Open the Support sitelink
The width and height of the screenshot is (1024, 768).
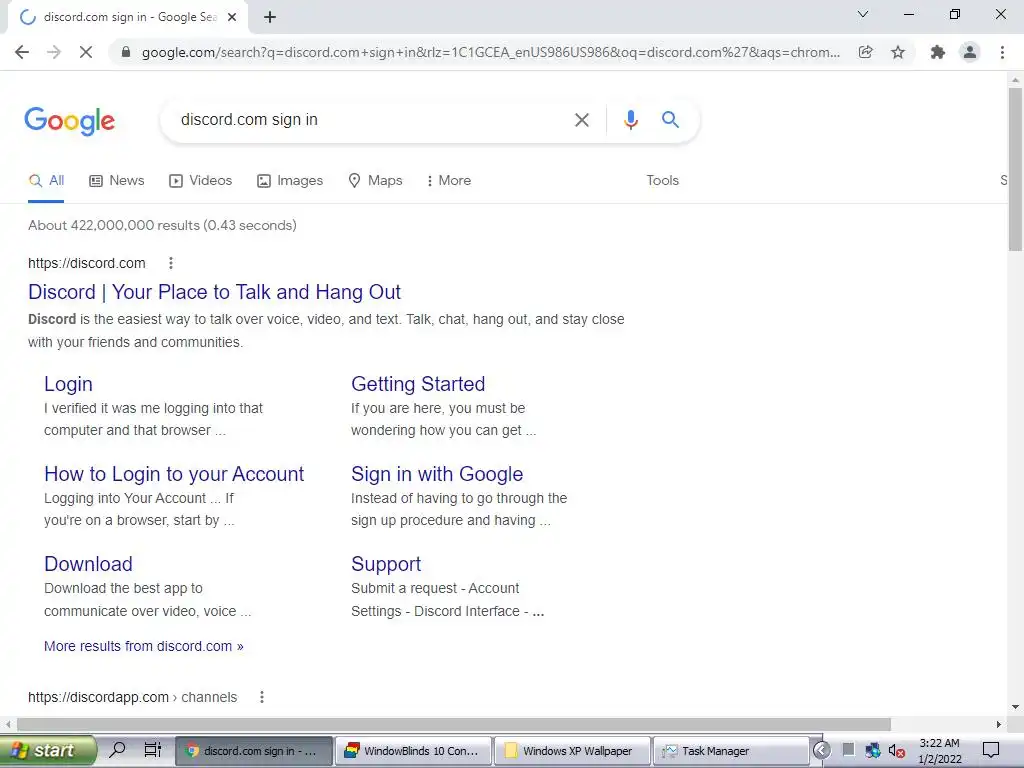point(386,564)
